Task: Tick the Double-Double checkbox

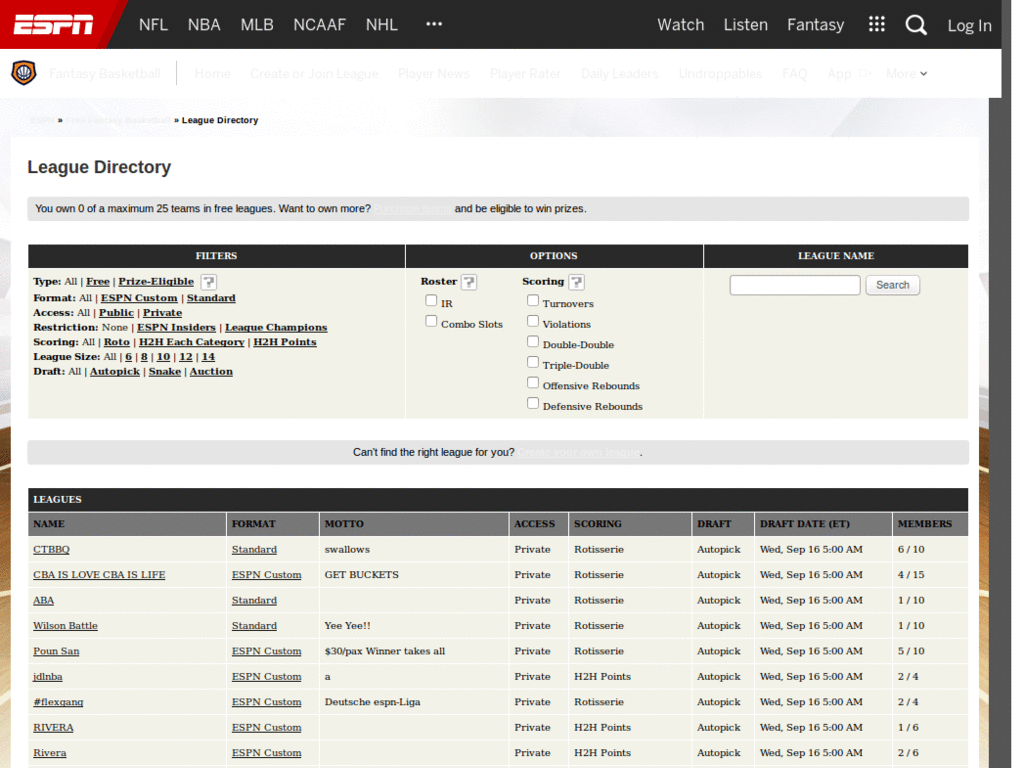Action: [x=533, y=342]
